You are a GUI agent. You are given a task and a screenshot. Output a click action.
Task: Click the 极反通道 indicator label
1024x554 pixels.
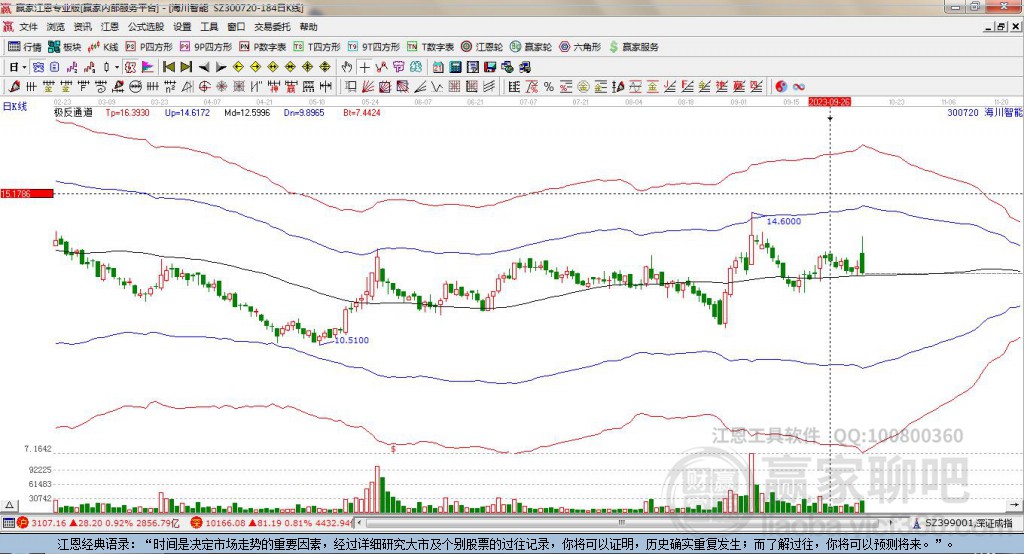click(x=73, y=112)
